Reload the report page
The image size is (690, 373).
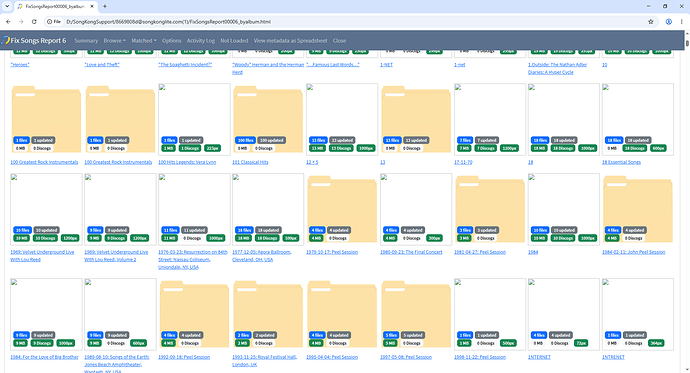pos(34,22)
